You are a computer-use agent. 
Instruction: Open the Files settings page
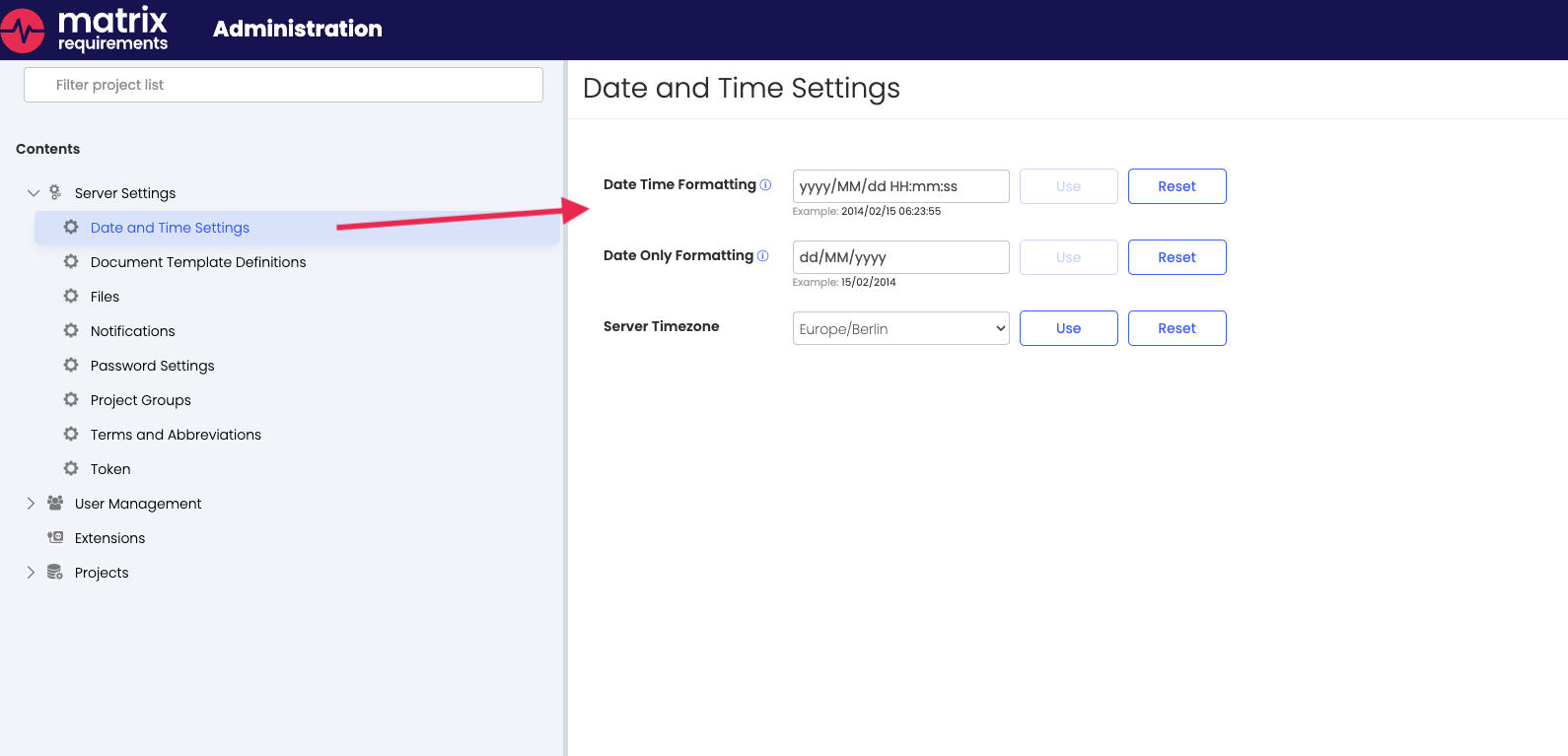105,297
